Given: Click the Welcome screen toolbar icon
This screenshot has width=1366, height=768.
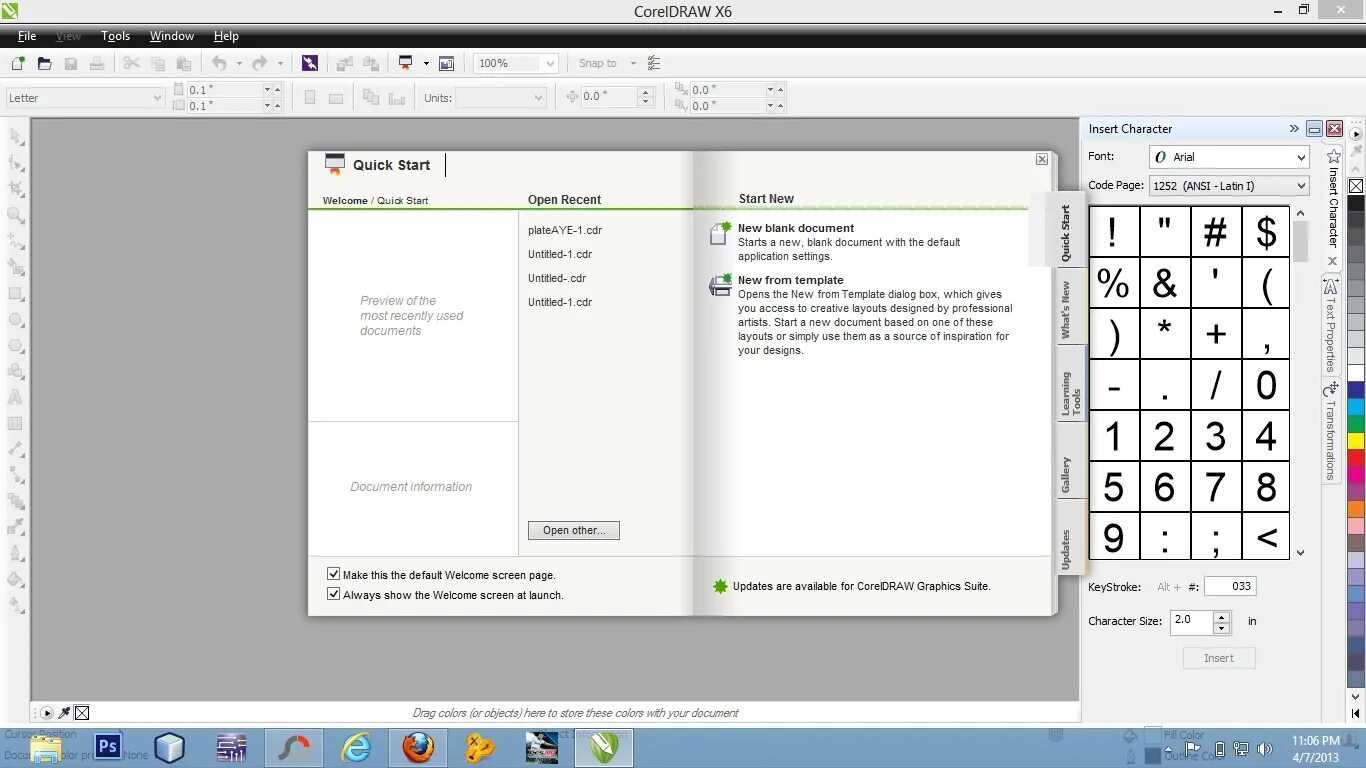Looking at the screenshot, I should pyautogui.click(x=446, y=63).
